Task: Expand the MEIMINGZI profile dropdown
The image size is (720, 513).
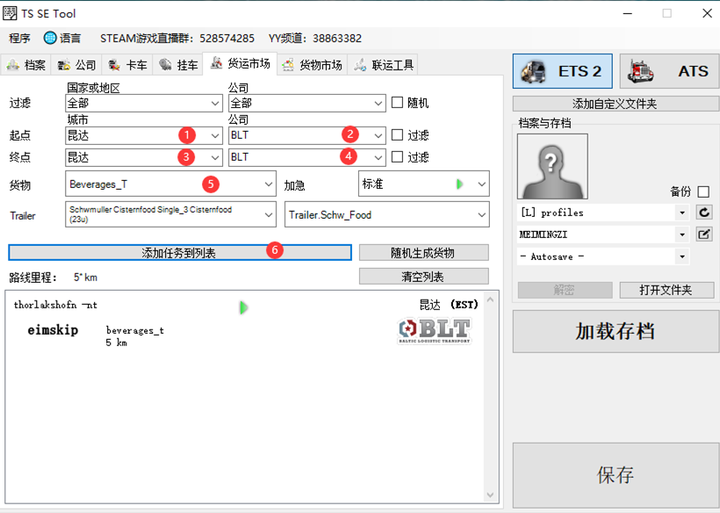Action: (682, 234)
